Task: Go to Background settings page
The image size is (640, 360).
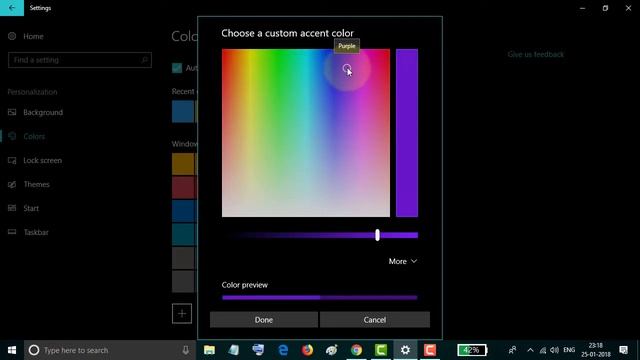Action: [43, 112]
